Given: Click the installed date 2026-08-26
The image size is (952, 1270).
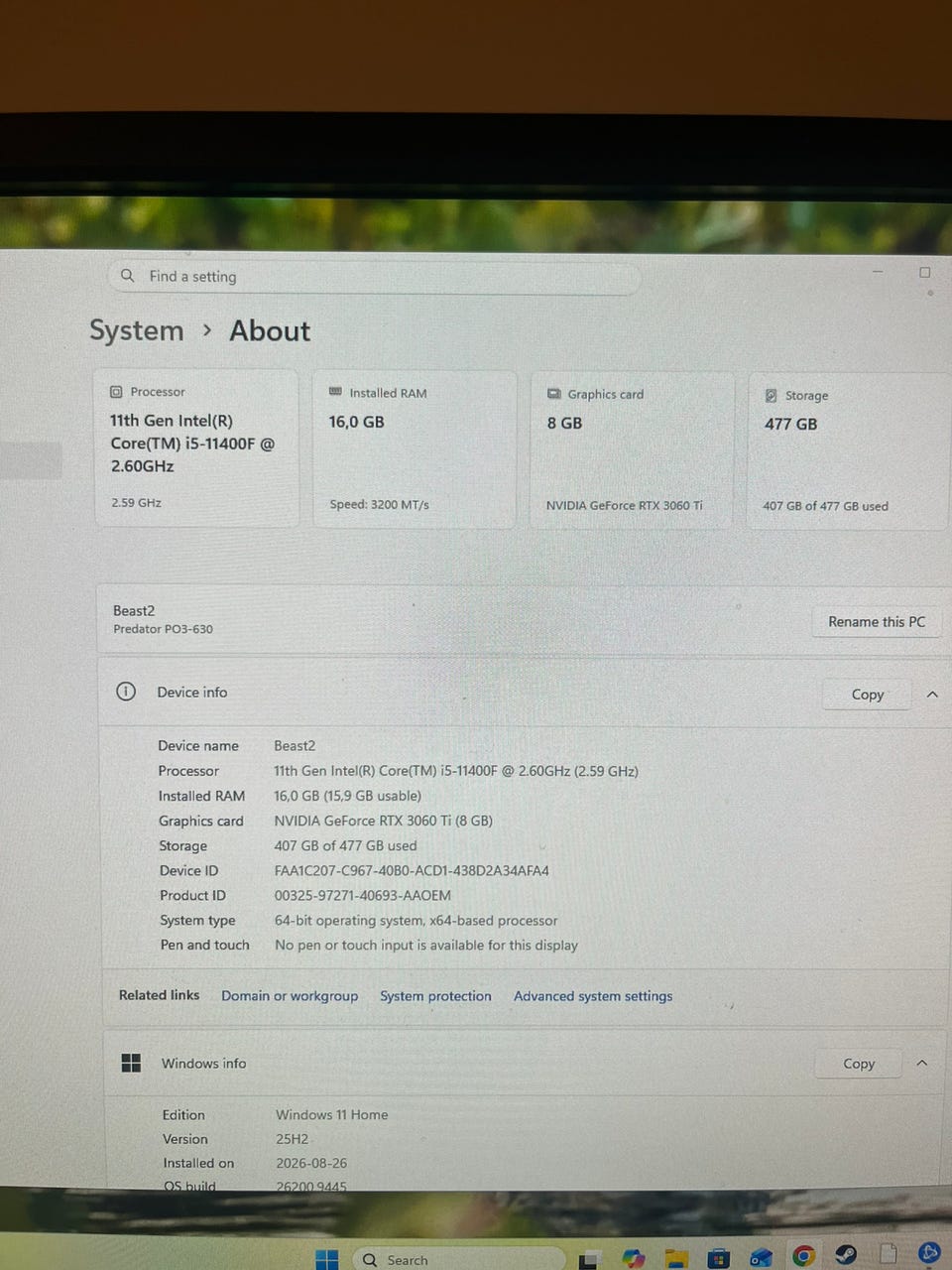Looking at the screenshot, I should coord(311,1163).
